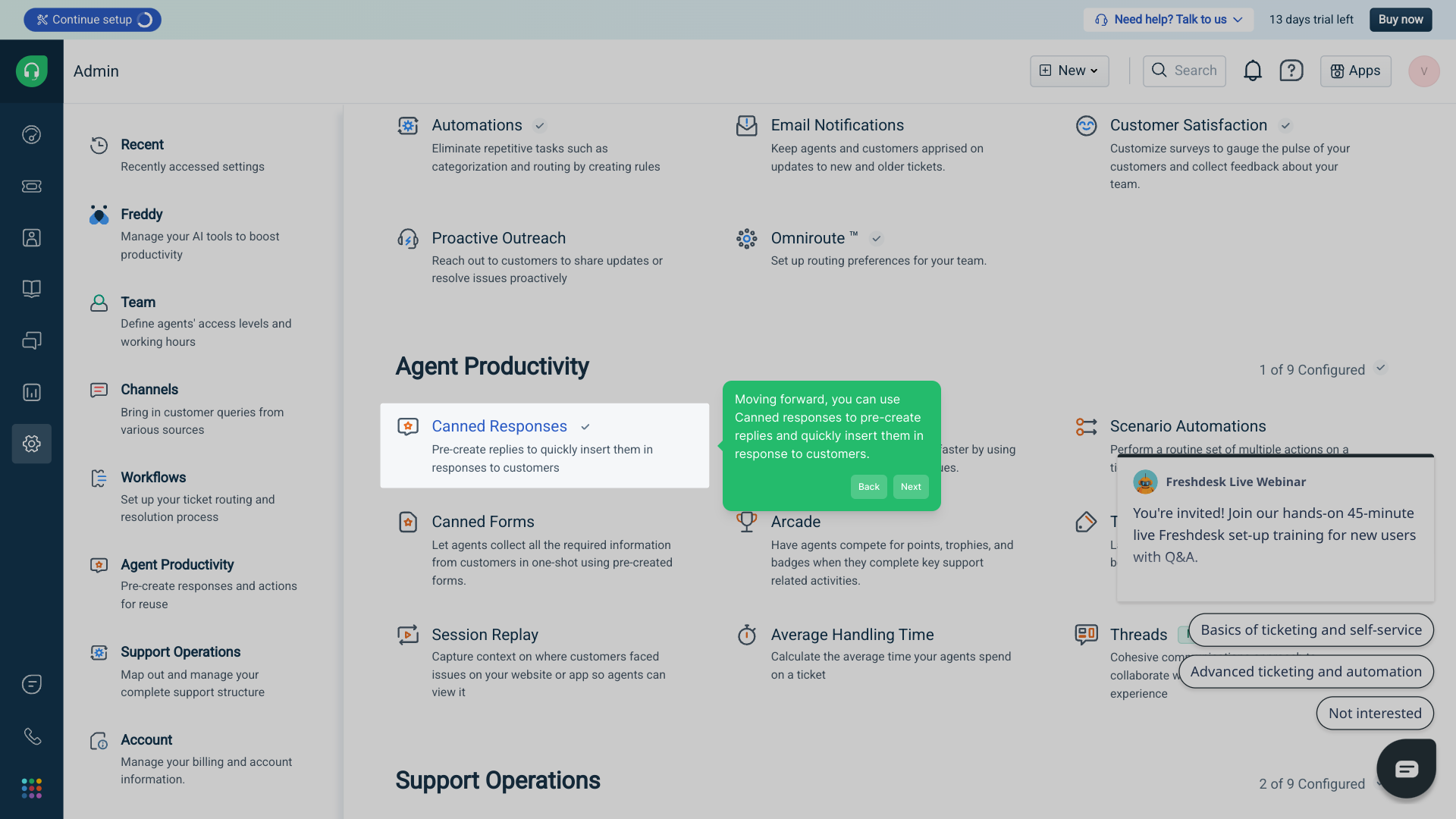Open the Solutions knowledge base sidebar icon
1456x819 pixels.
32,289
